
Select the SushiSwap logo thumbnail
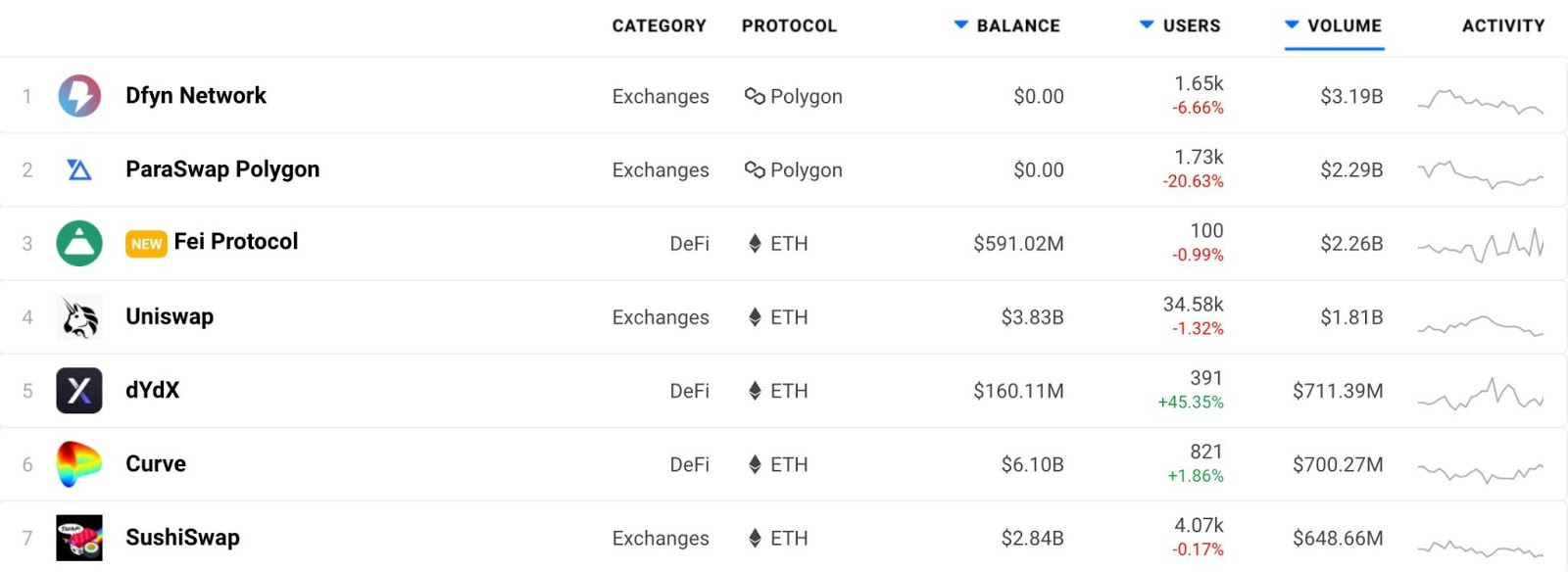click(x=79, y=538)
